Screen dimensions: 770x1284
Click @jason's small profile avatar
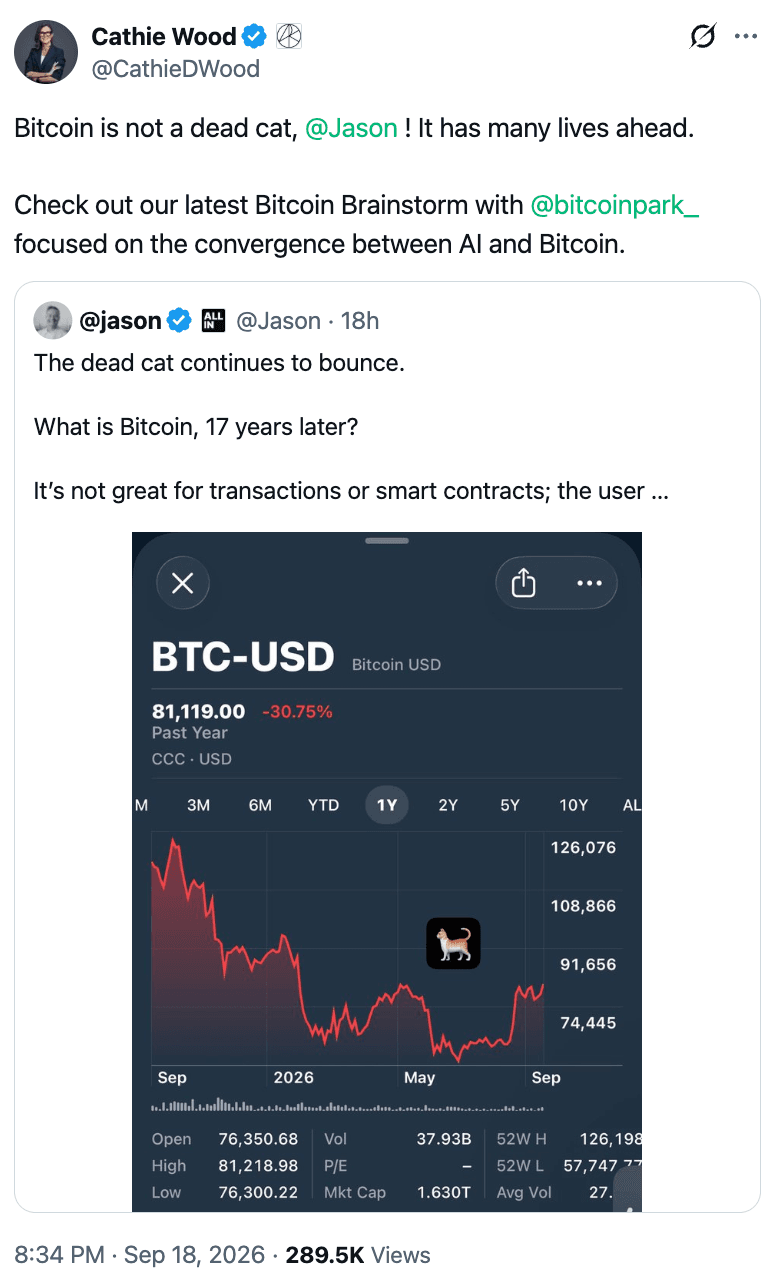pos(53,320)
